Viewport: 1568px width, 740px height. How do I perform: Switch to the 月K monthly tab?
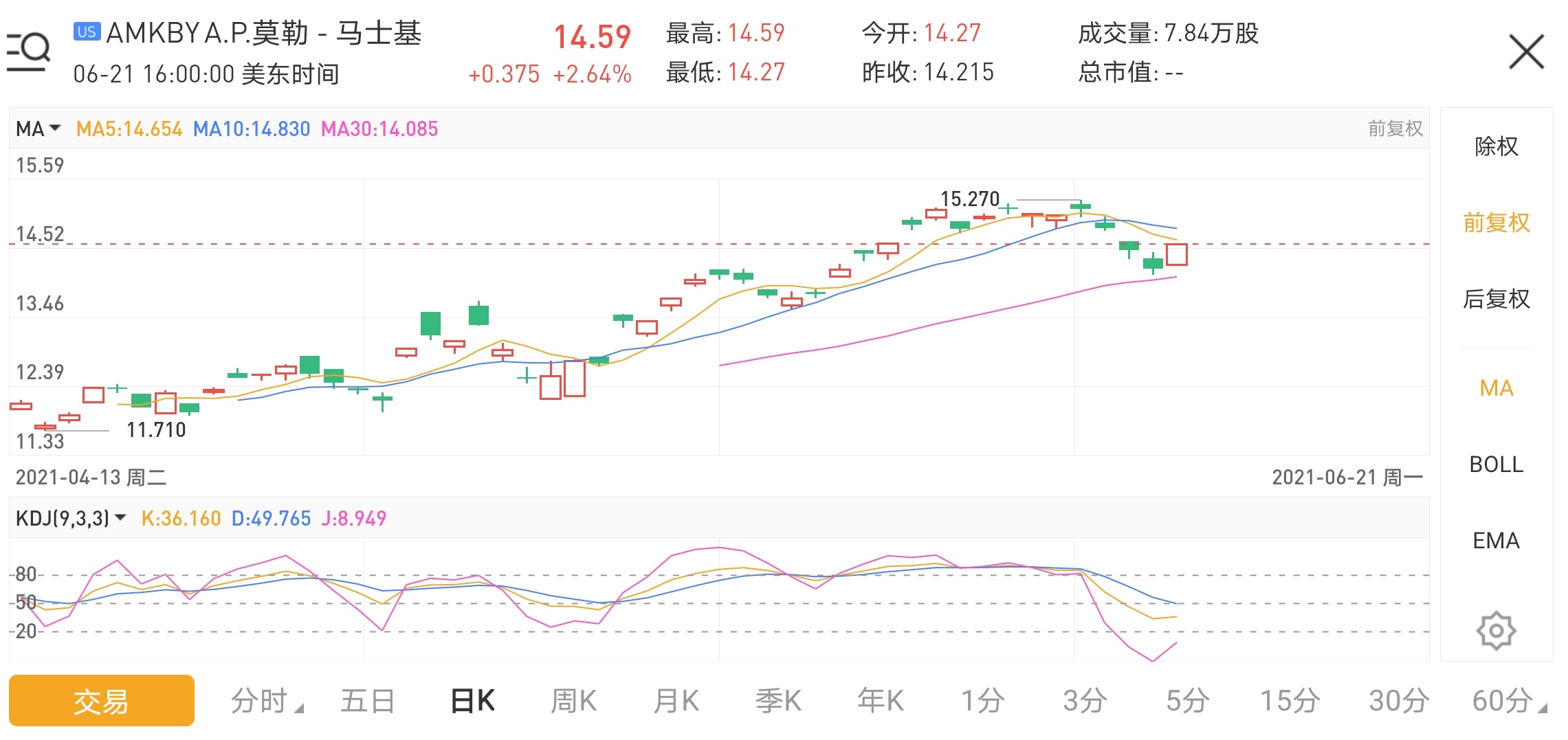(x=676, y=701)
